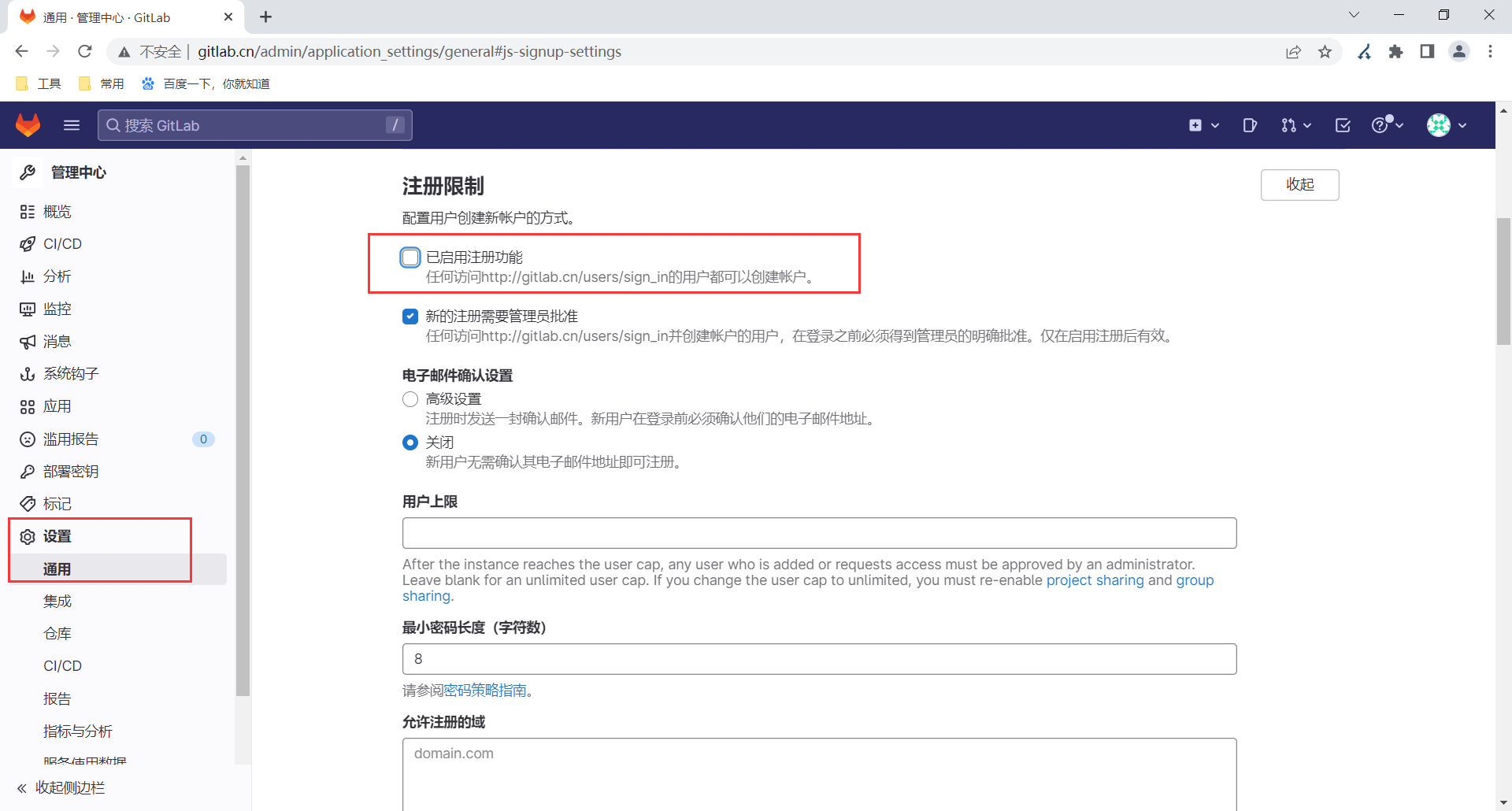Click the sidebar scrollbar thumb
1512x811 pixels.
click(243, 431)
